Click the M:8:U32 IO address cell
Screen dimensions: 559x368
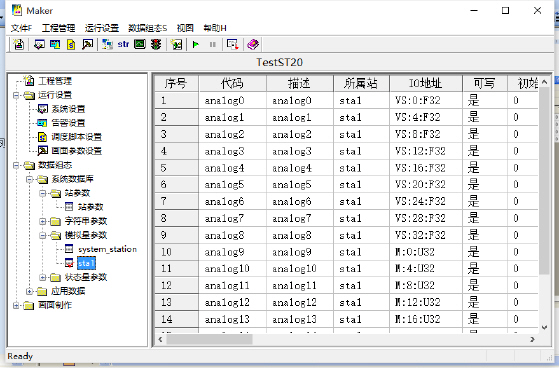[426, 286]
